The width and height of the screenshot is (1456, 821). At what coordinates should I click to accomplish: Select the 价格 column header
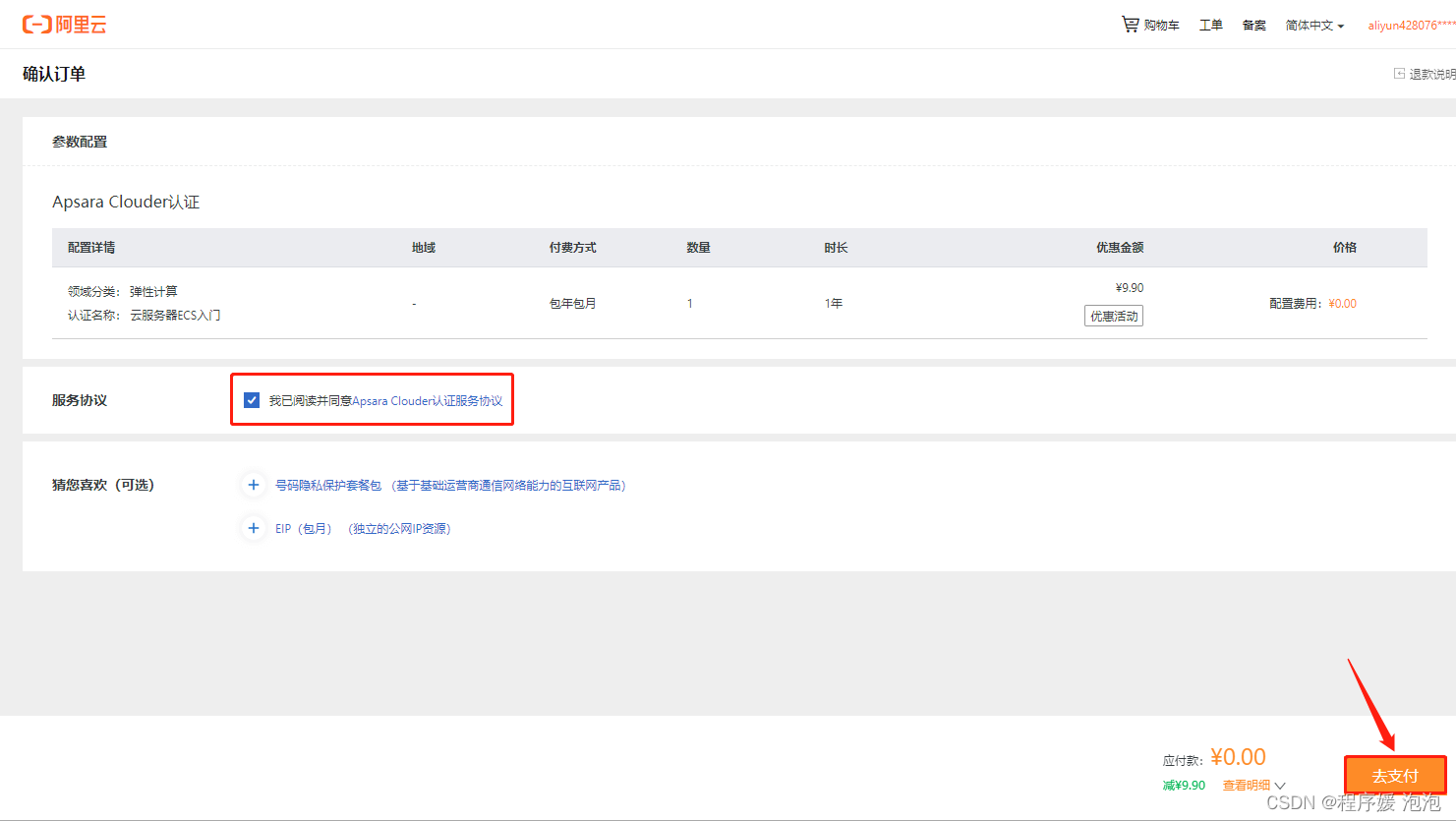coord(1345,248)
